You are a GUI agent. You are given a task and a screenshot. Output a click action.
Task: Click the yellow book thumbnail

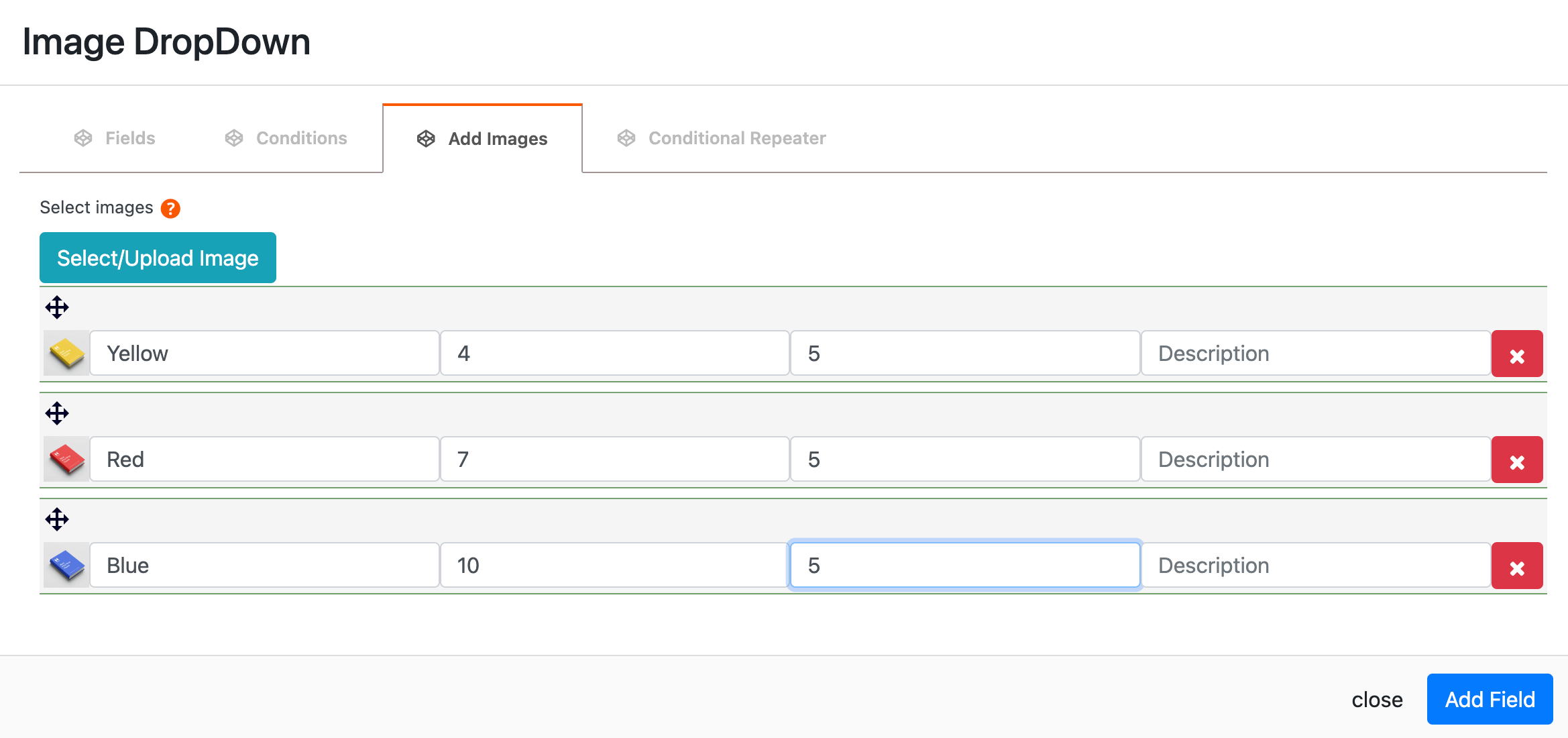67,354
